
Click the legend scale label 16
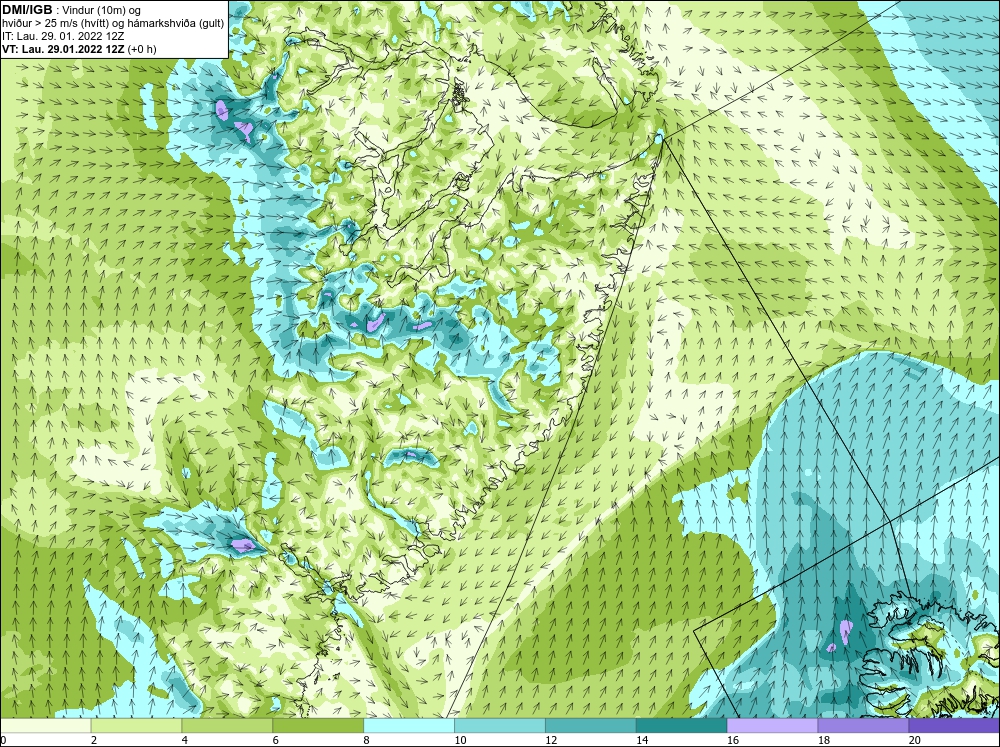point(733,740)
